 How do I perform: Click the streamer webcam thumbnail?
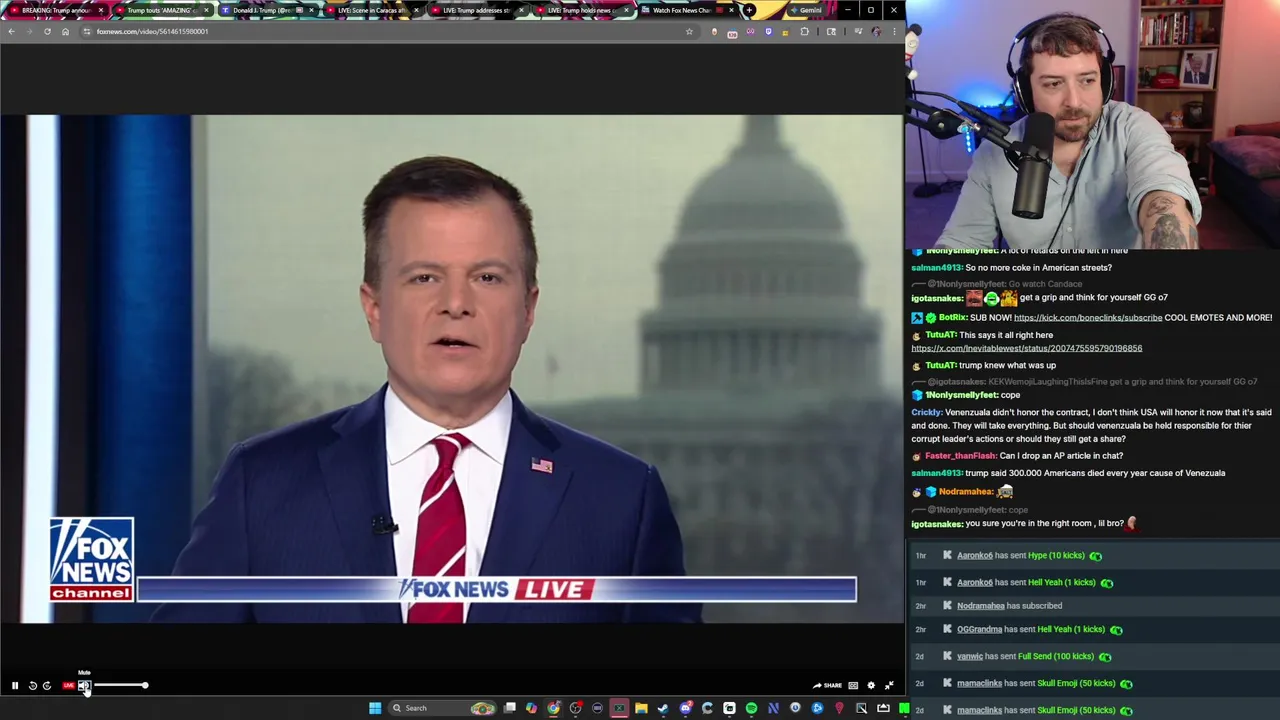click(x=1092, y=124)
